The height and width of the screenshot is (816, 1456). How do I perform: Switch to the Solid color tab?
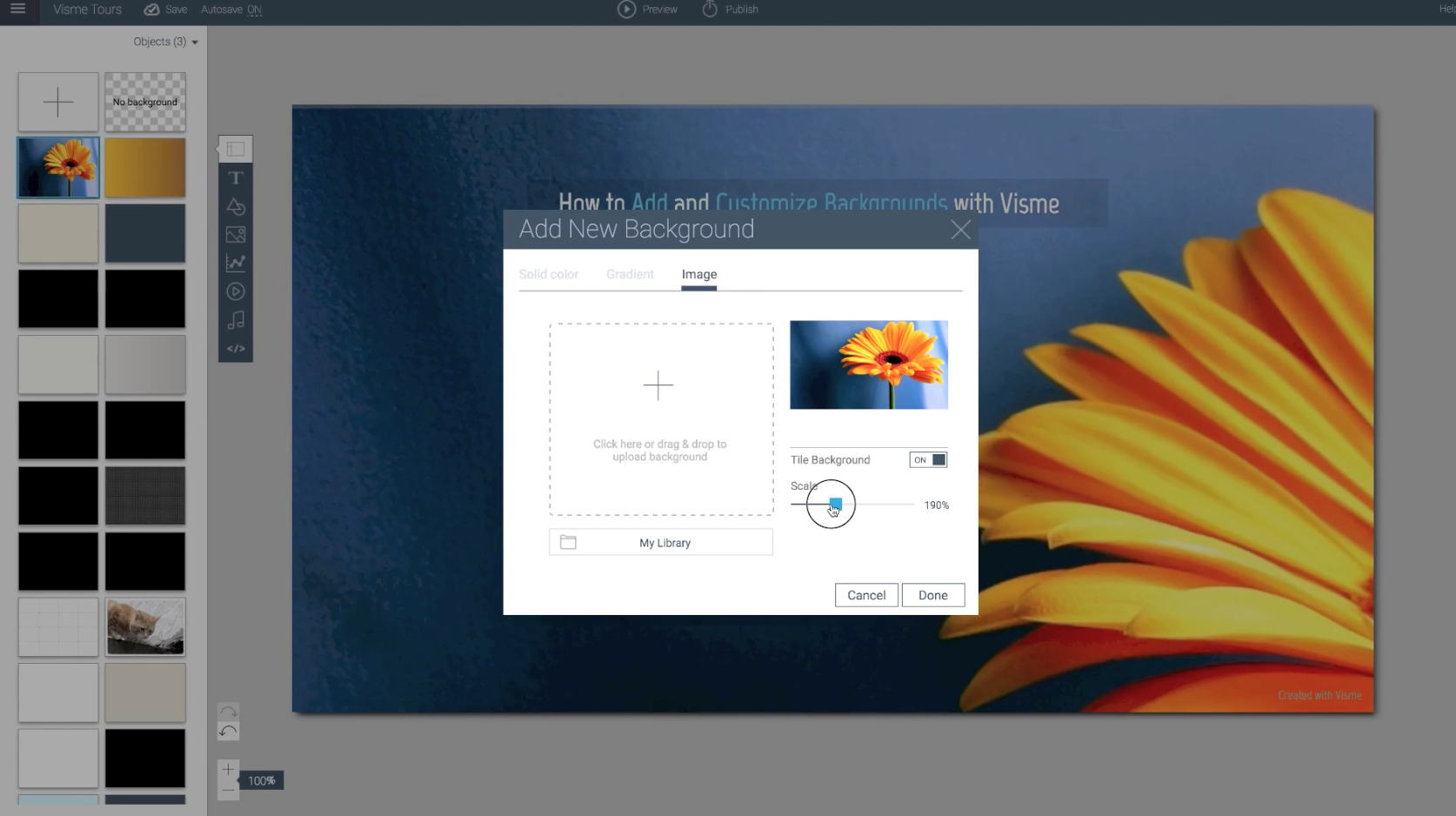549,274
